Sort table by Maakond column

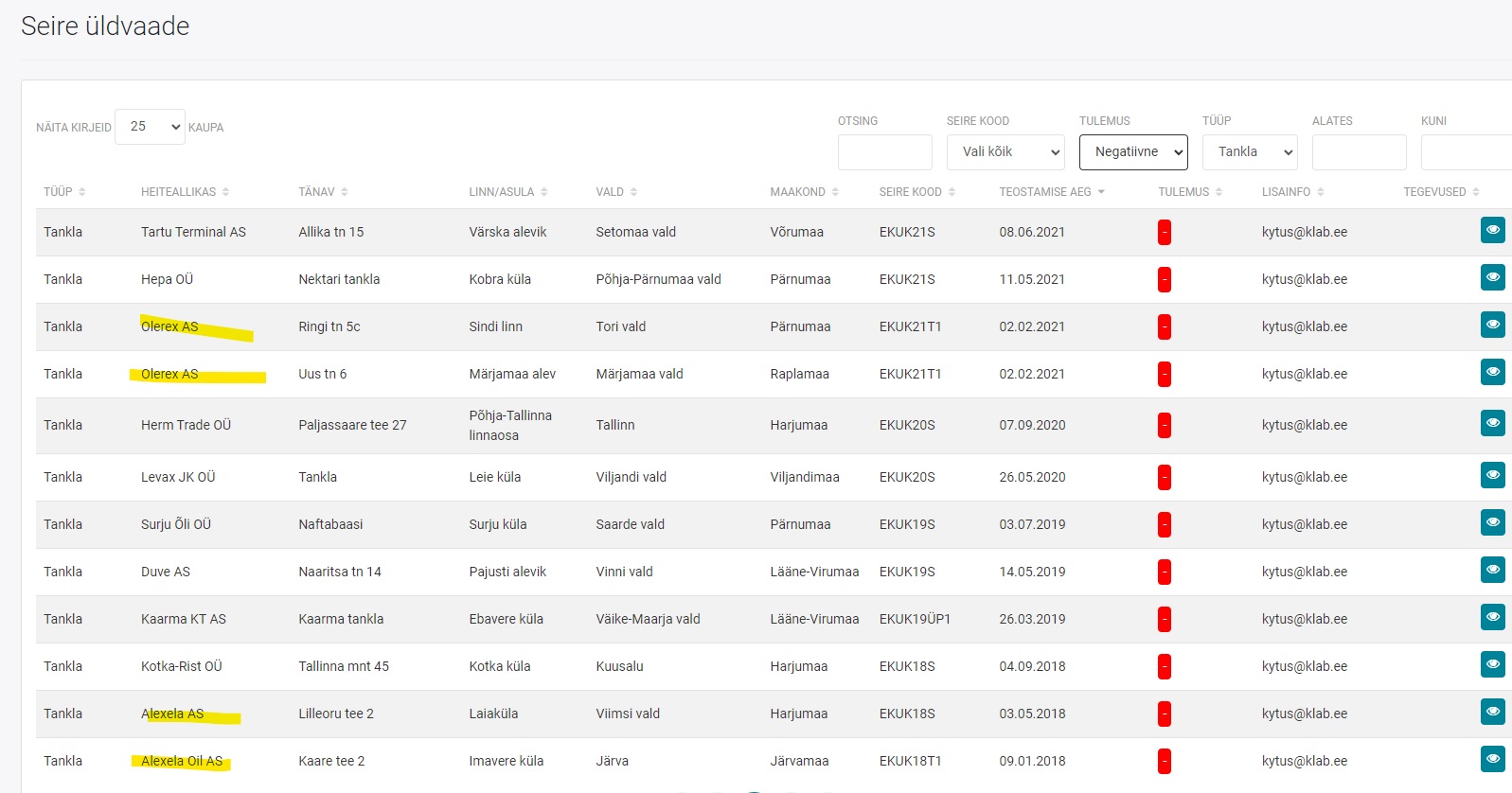pos(804,191)
